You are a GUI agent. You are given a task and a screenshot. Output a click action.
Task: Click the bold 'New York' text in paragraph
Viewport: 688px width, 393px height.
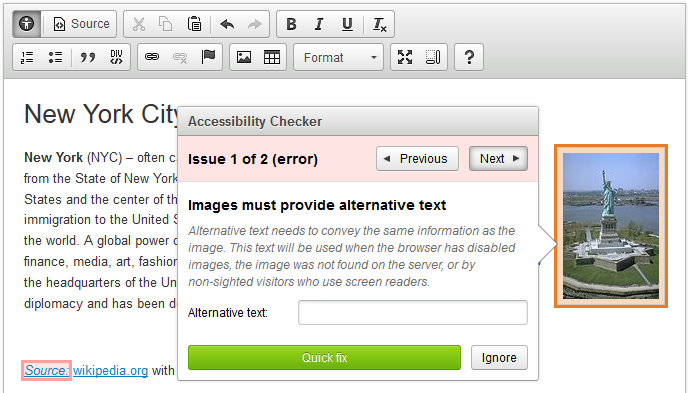tap(54, 157)
